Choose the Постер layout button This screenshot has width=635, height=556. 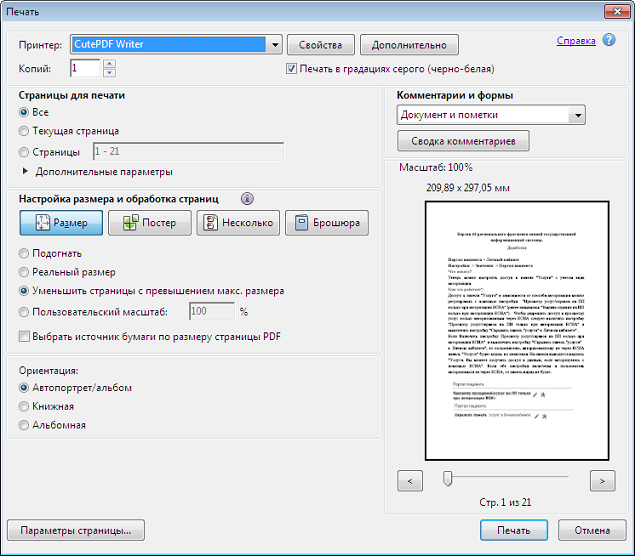[x=149, y=223]
